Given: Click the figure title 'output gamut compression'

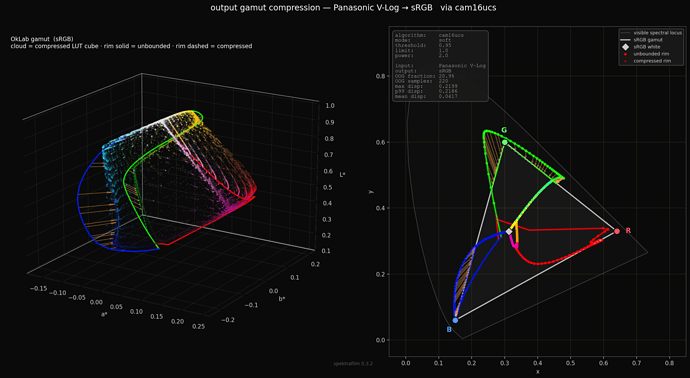Looking at the screenshot, I should [265, 7].
